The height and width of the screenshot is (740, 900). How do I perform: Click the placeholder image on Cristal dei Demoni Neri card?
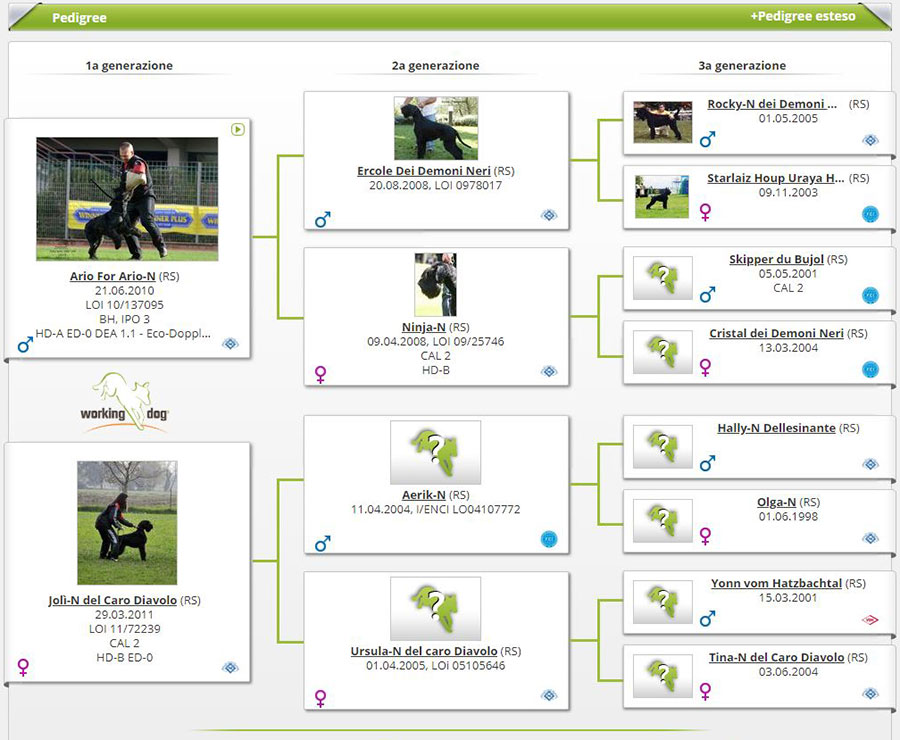tap(662, 352)
